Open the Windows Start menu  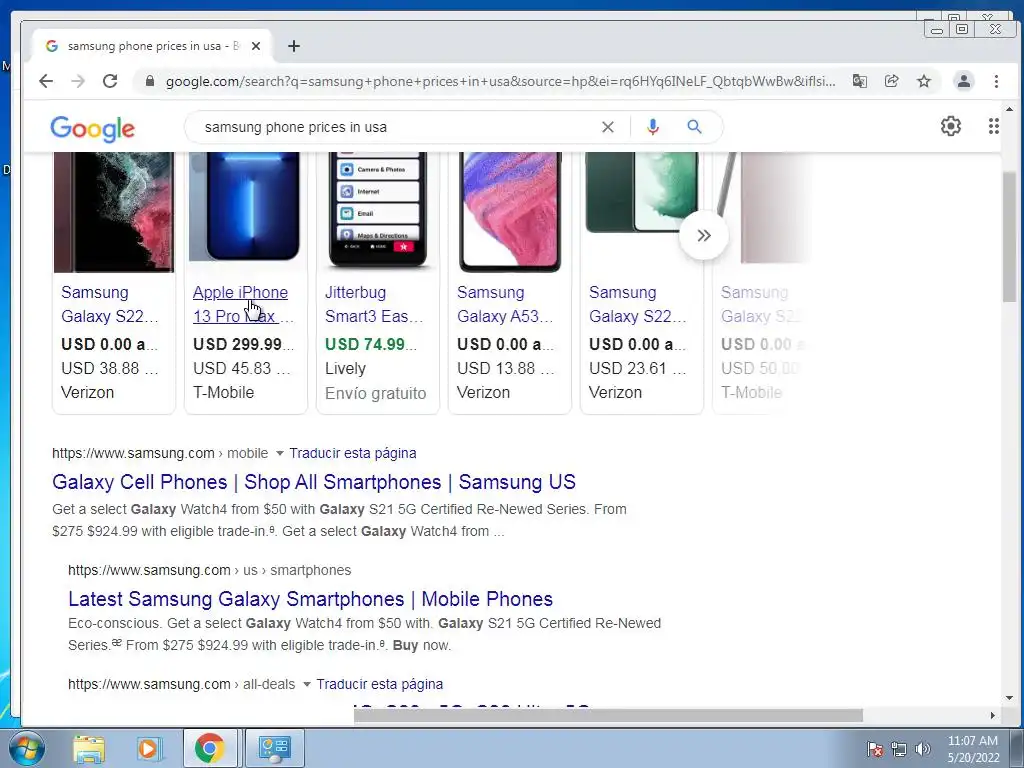[26, 748]
